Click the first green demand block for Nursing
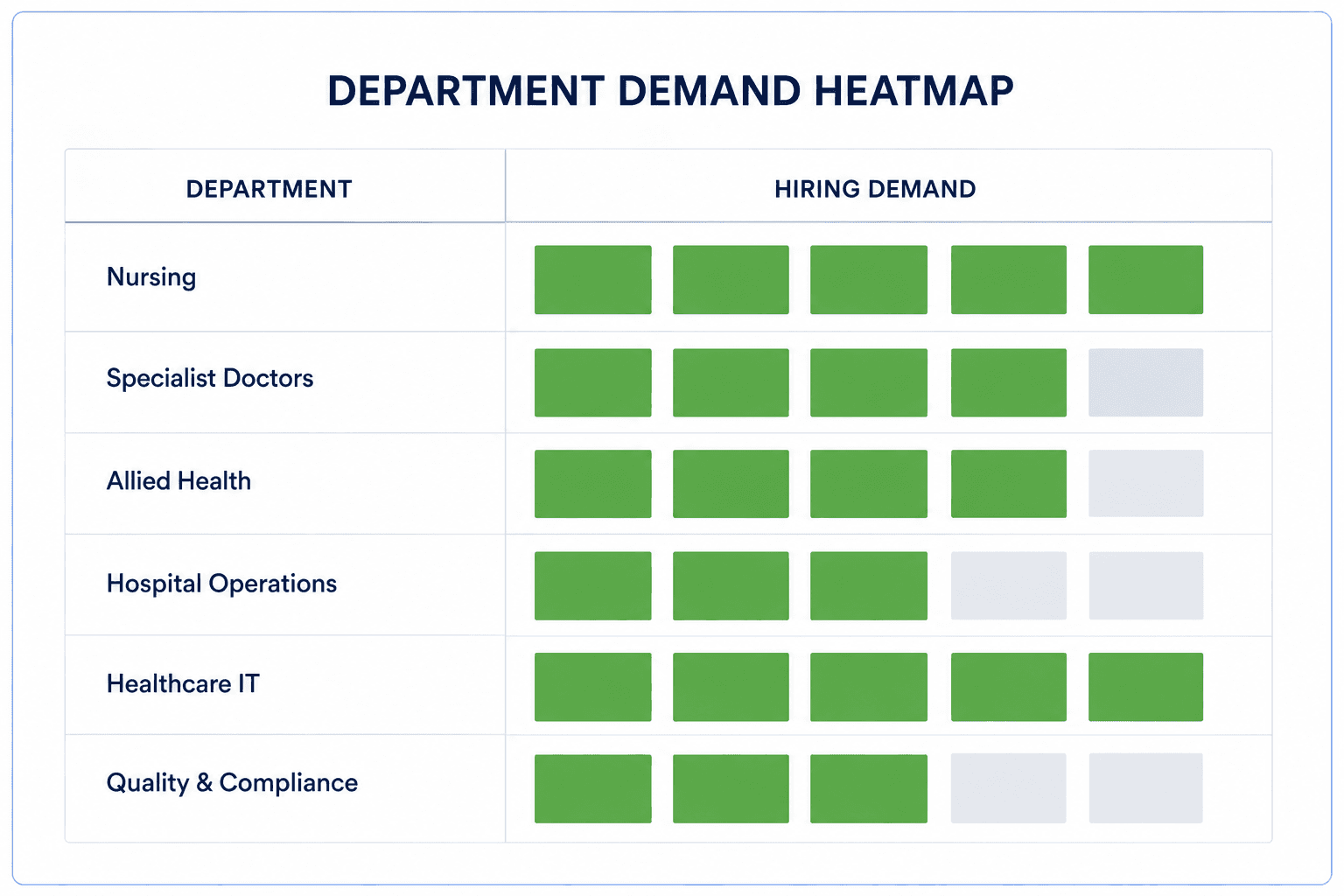This screenshot has width=1344, height=896. point(593,280)
